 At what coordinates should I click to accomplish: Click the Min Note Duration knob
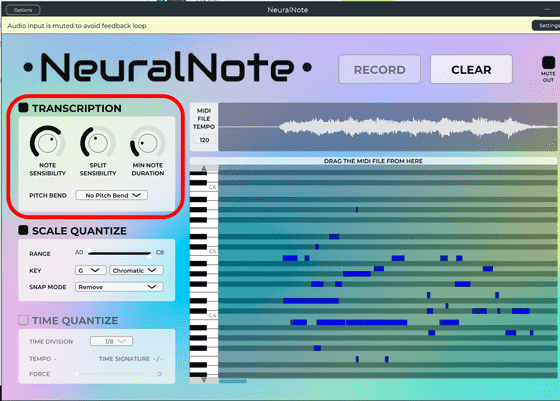[148, 142]
